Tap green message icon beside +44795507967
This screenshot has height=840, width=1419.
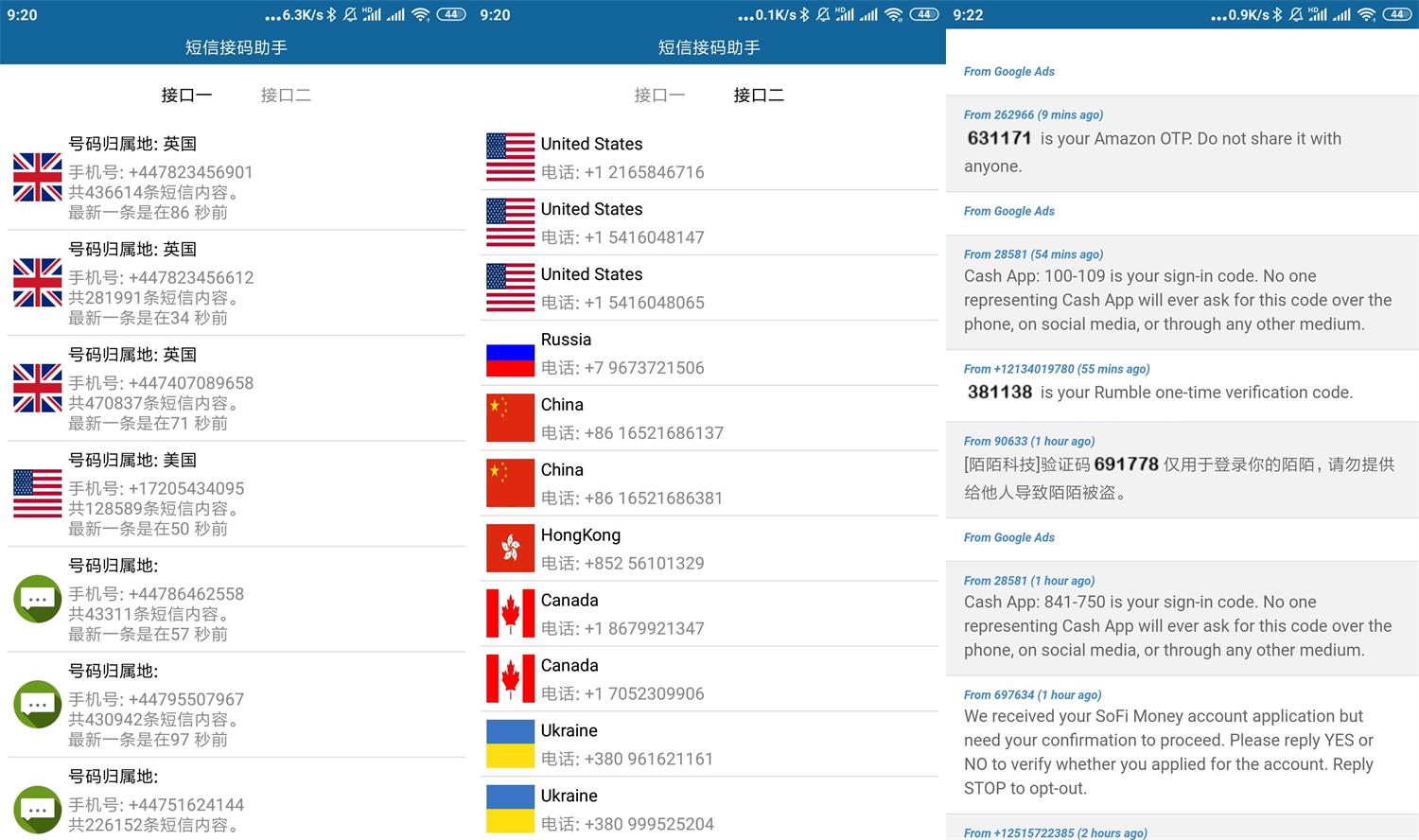click(38, 705)
